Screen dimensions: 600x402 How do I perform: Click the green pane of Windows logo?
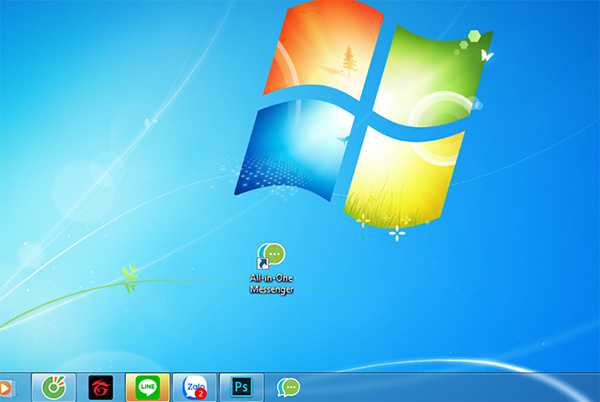428,70
